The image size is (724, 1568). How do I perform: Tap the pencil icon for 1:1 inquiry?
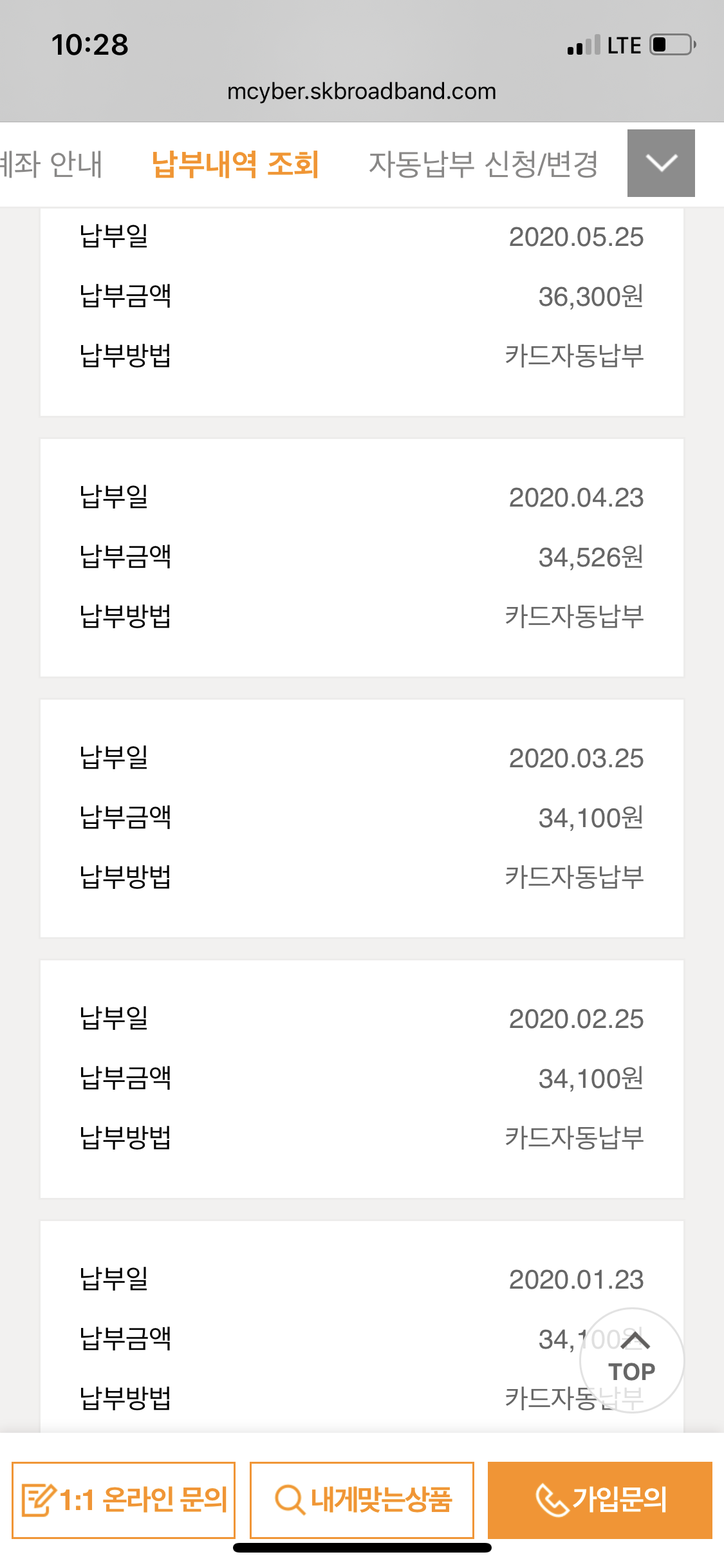(x=37, y=1500)
